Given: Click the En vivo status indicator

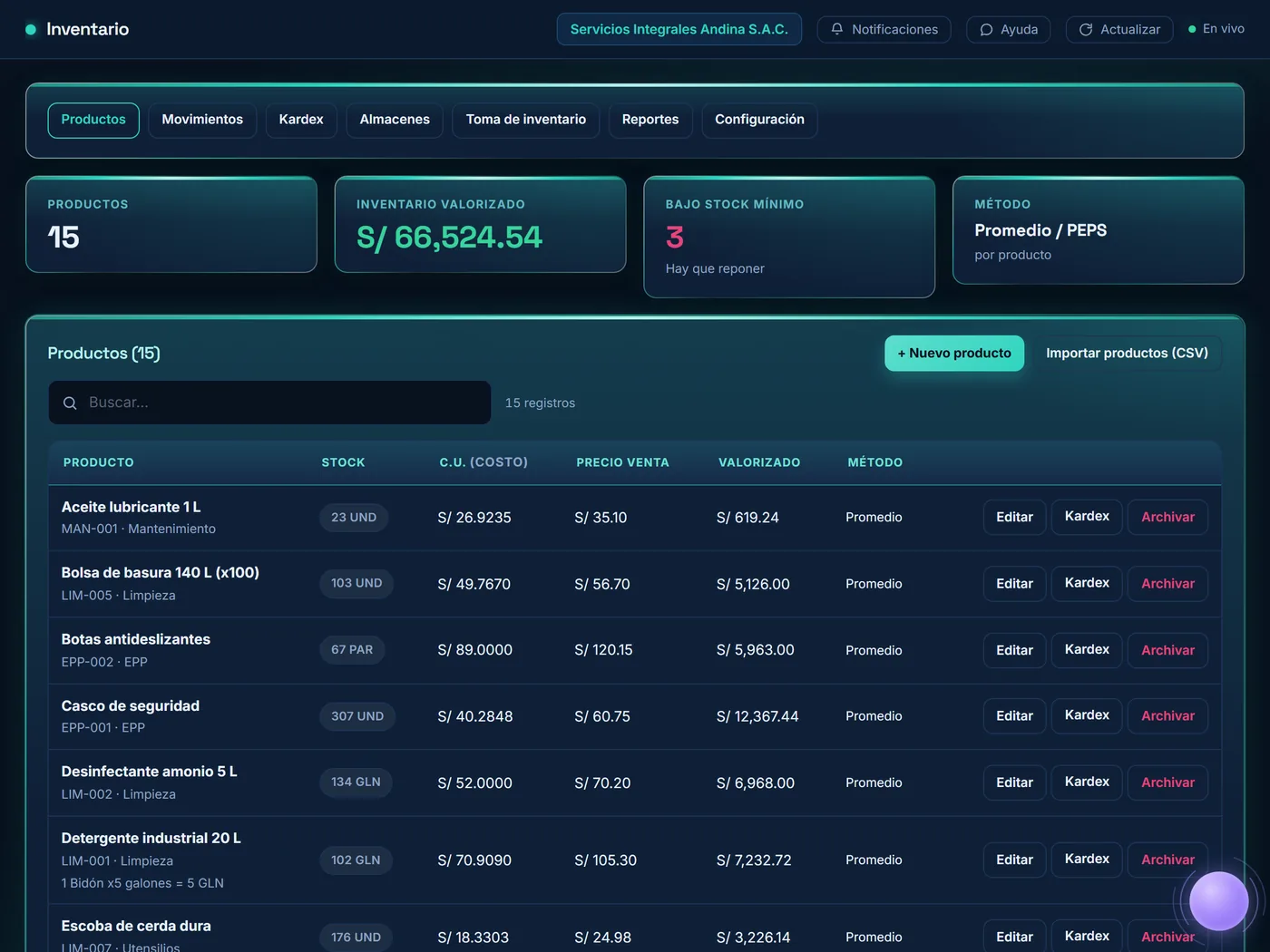Looking at the screenshot, I should pyautogui.click(x=1216, y=29).
